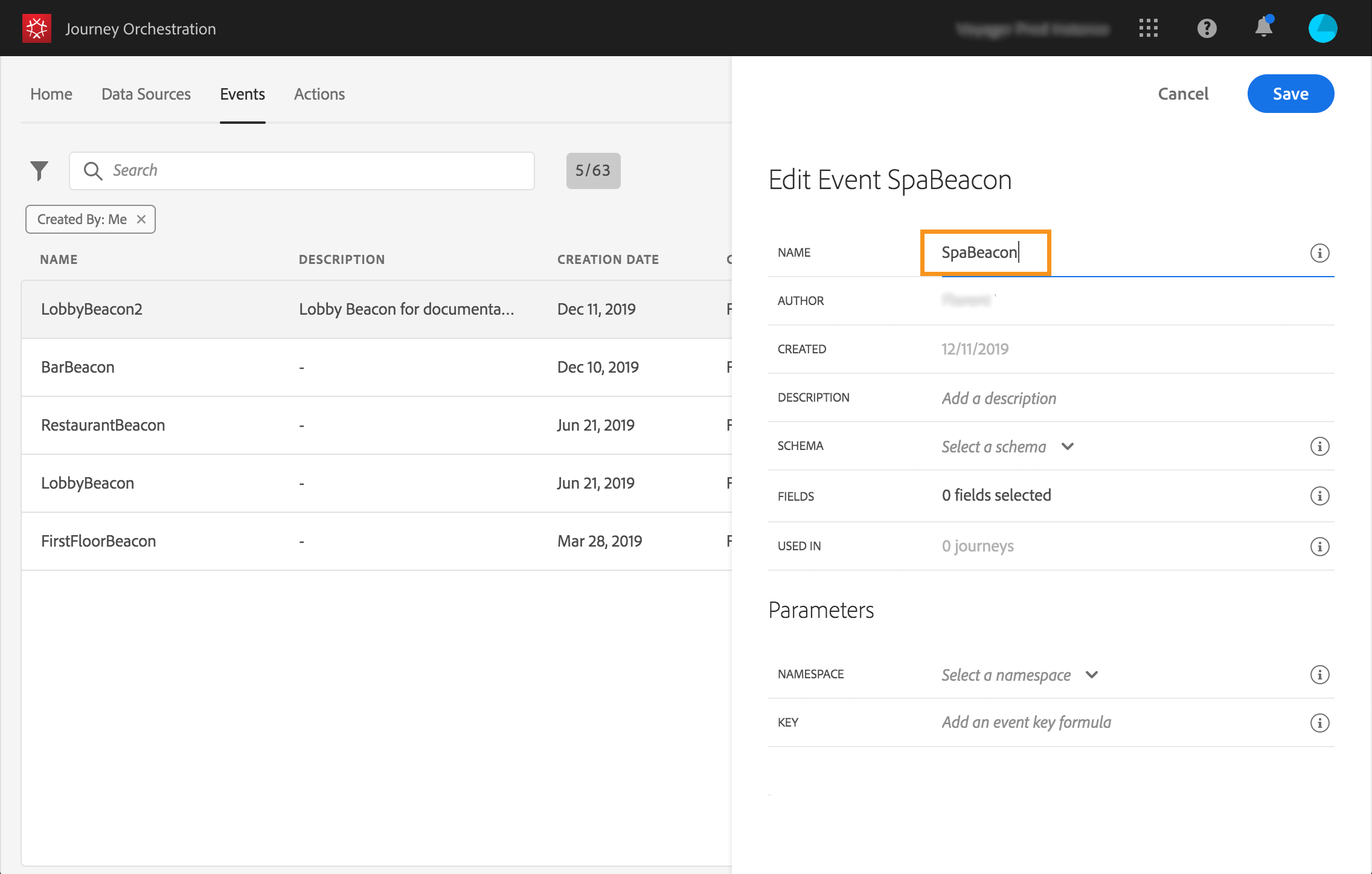This screenshot has height=874, width=1372.
Task: Click the Cancel button
Action: 1182,94
